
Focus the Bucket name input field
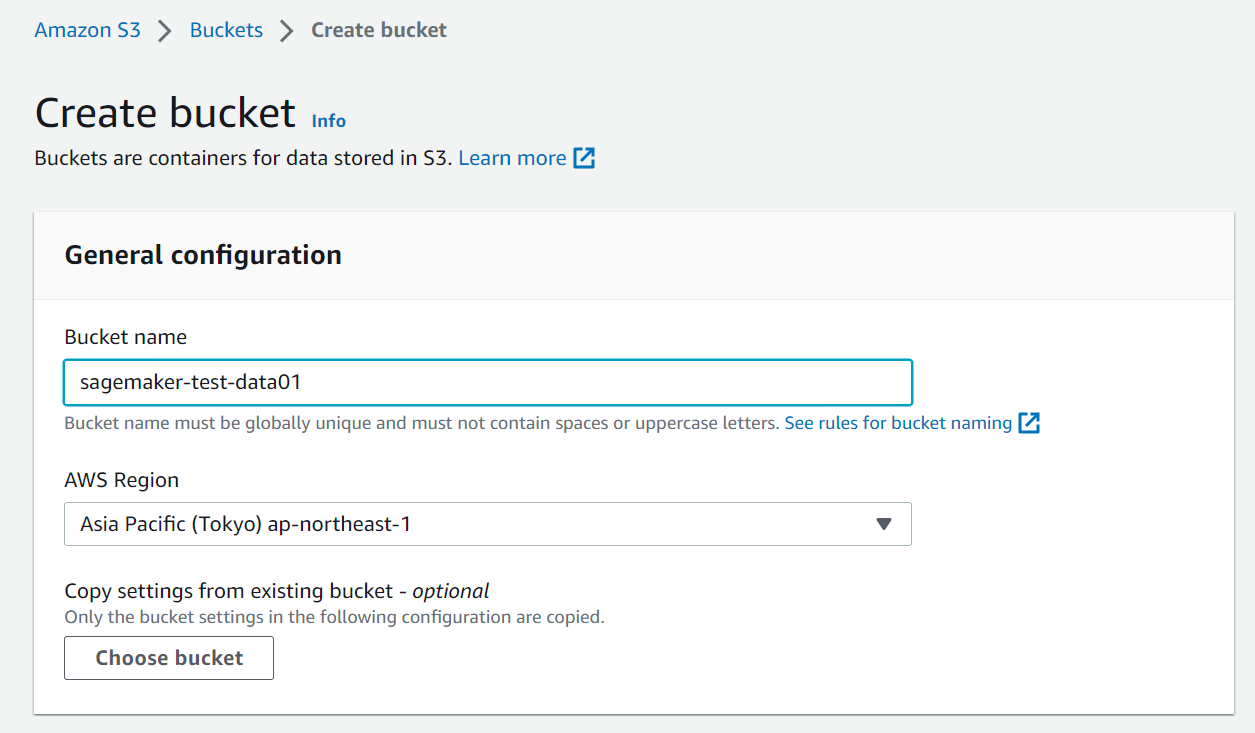pyautogui.click(x=487, y=381)
